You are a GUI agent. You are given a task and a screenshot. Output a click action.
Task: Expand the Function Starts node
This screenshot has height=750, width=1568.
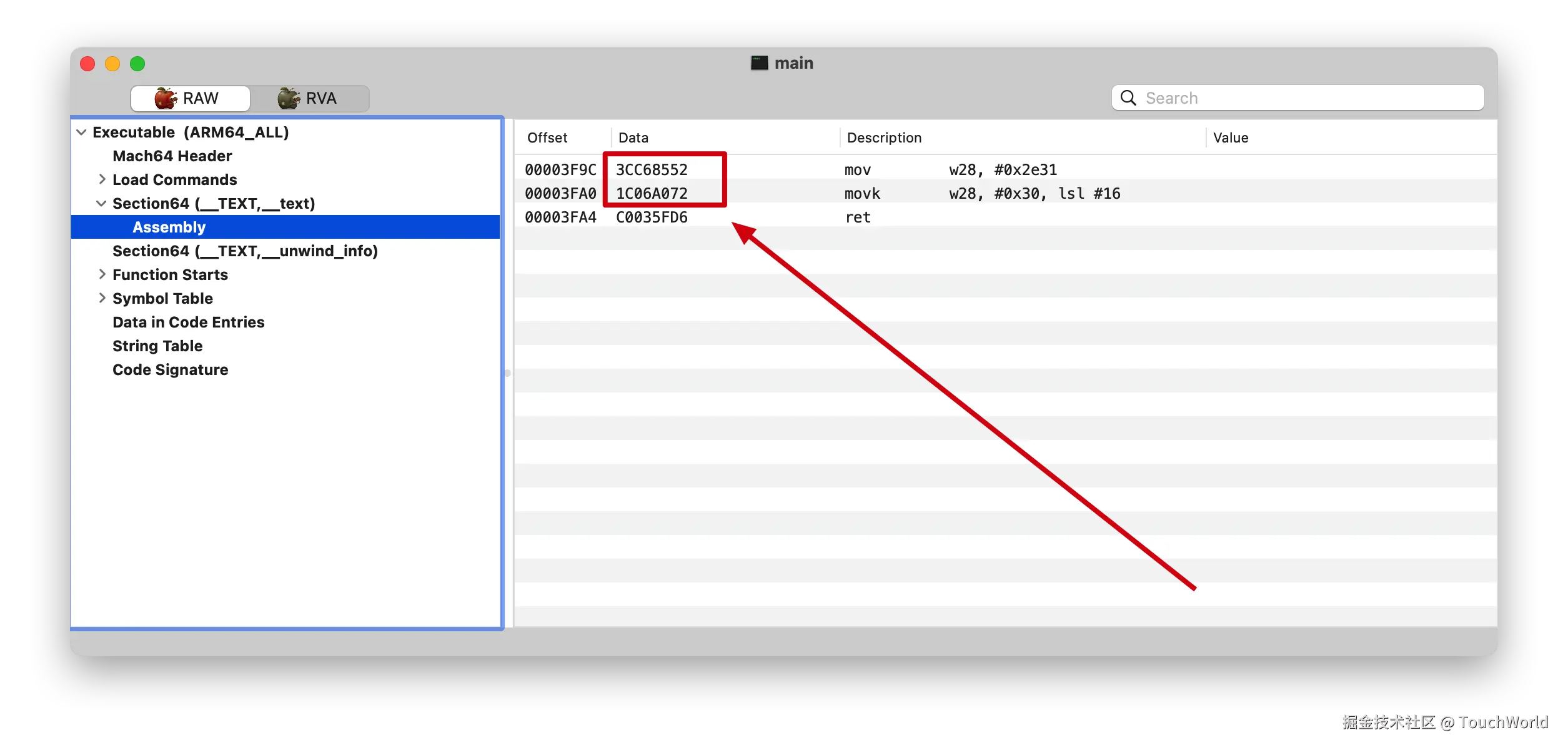pos(102,274)
